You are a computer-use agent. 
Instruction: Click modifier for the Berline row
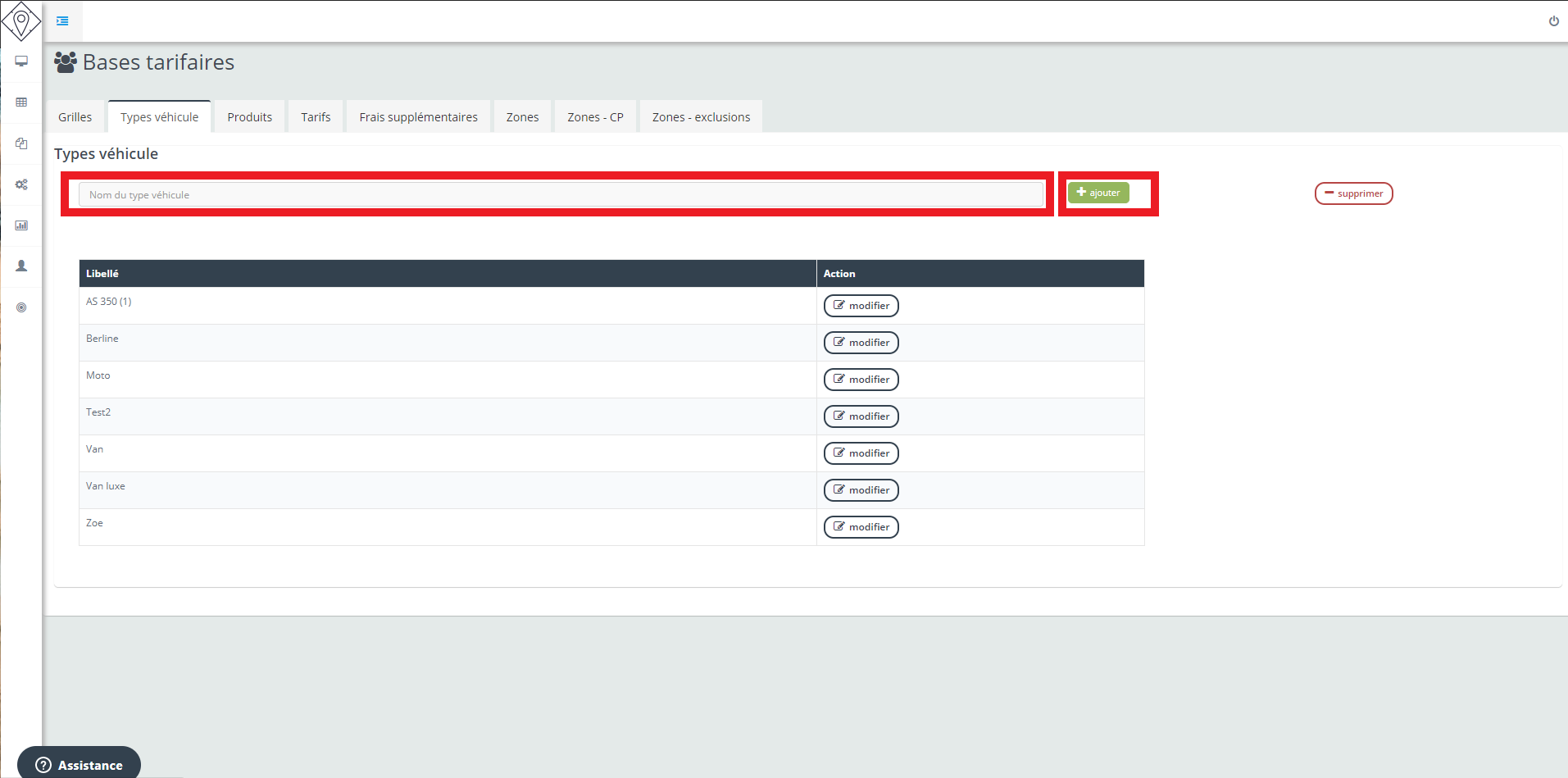coord(861,343)
